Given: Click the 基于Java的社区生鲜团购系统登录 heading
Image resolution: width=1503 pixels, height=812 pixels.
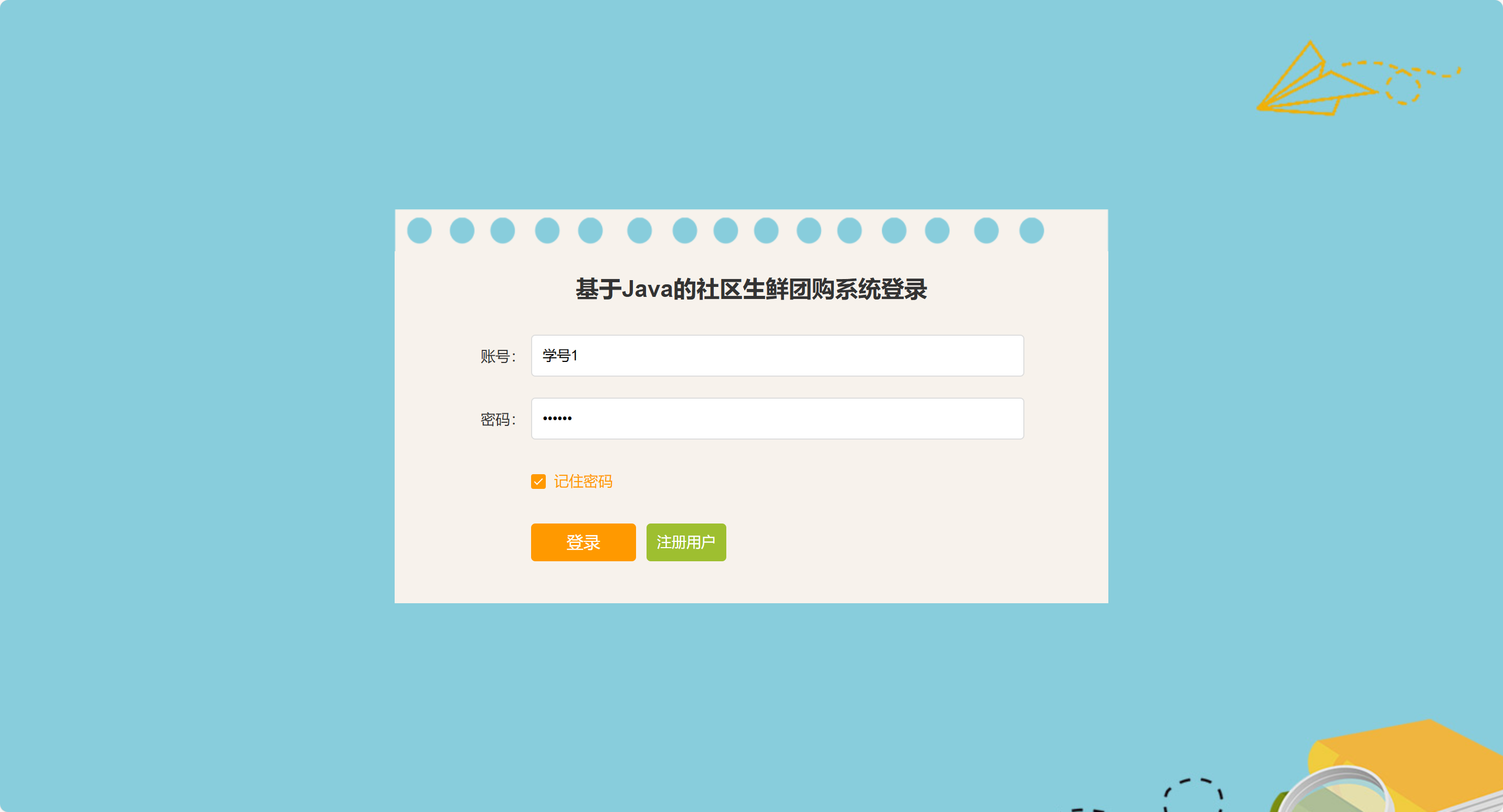Looking at the screenshot, I should tap(751, 289).
